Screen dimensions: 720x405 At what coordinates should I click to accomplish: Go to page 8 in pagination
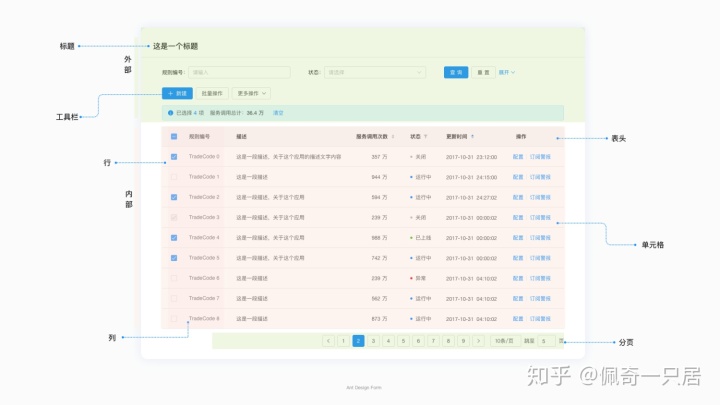pos(448,341)
